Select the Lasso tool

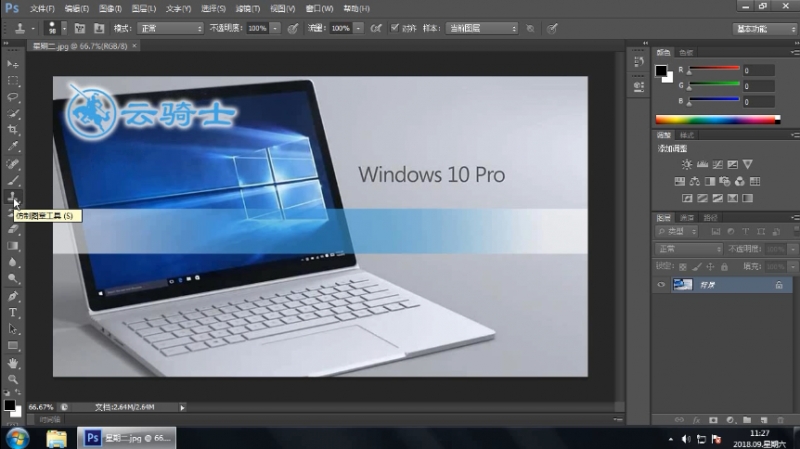tap(13, 97)
